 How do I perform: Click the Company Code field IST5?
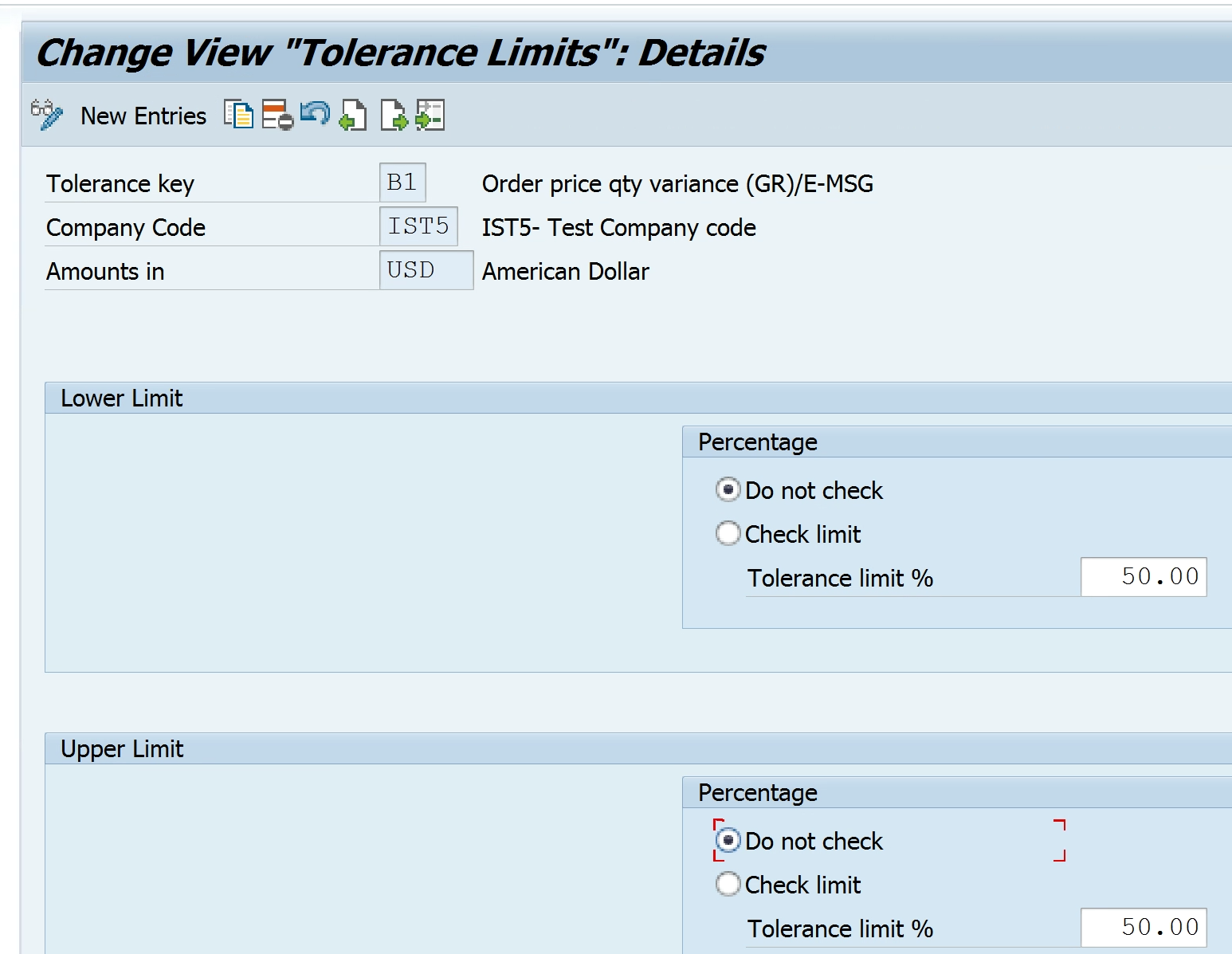coord(418,226)
